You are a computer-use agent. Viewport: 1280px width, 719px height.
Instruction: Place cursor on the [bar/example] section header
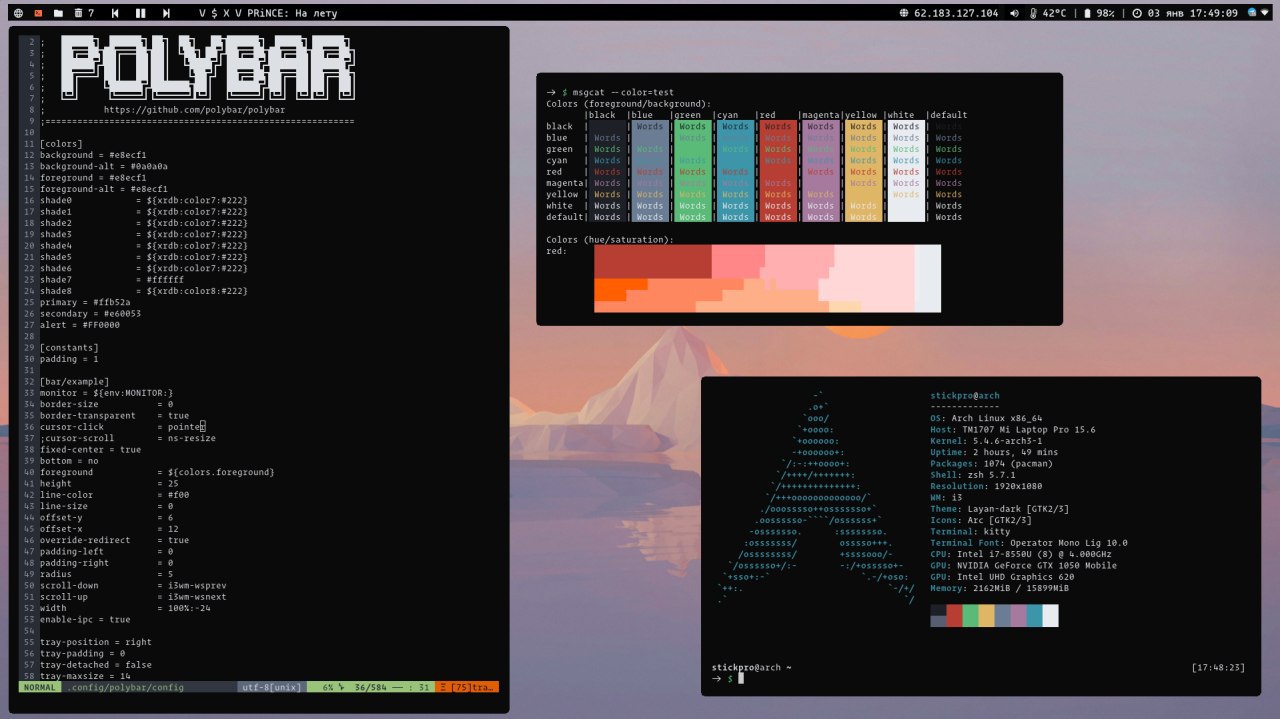(74, 382)
